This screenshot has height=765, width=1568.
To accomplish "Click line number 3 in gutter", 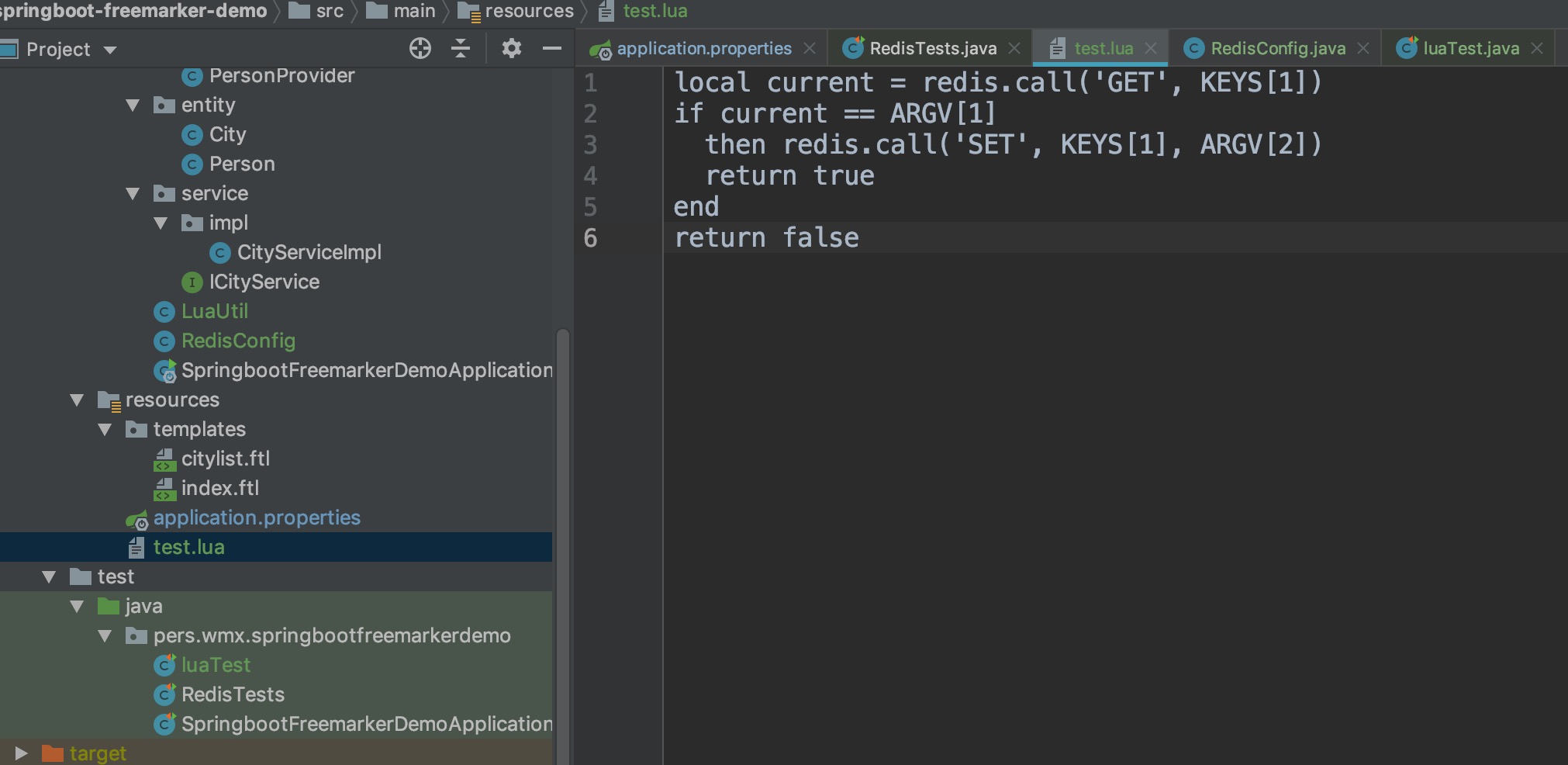I will click(591, 145).
